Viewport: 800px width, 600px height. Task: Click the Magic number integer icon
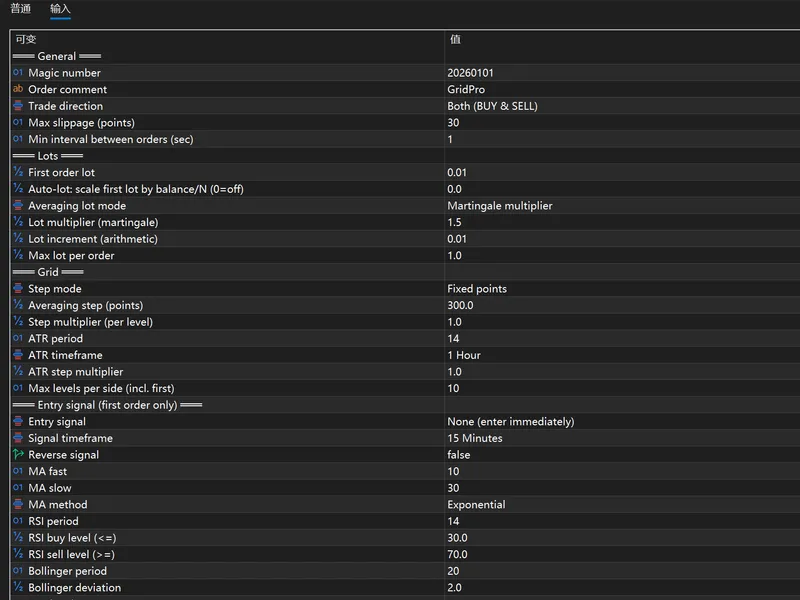click(x=18, y=72)
